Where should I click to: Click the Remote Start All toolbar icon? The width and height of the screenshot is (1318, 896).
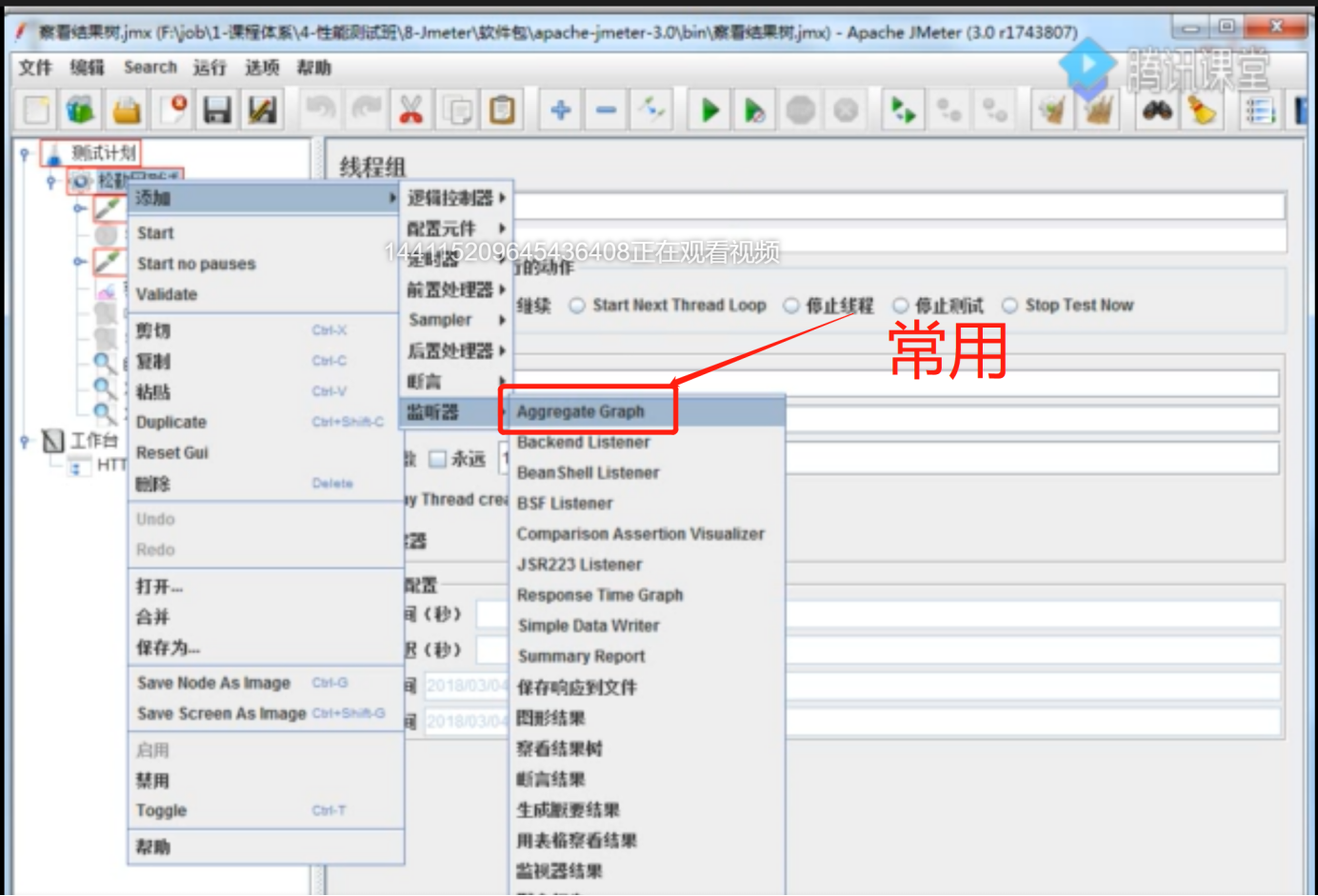[902, 110]
